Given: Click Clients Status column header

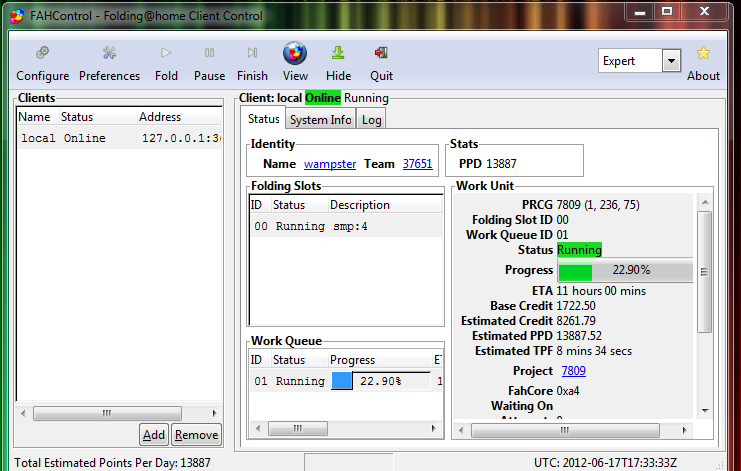Looking at the screenshot, I should click(98, 117).
